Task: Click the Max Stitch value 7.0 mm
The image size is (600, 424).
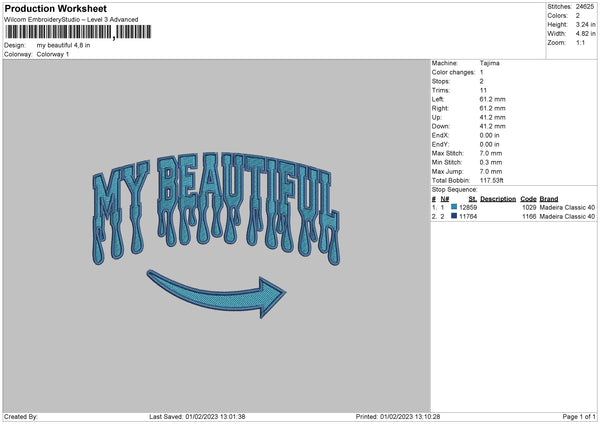Action: click(x=491, y=153)
